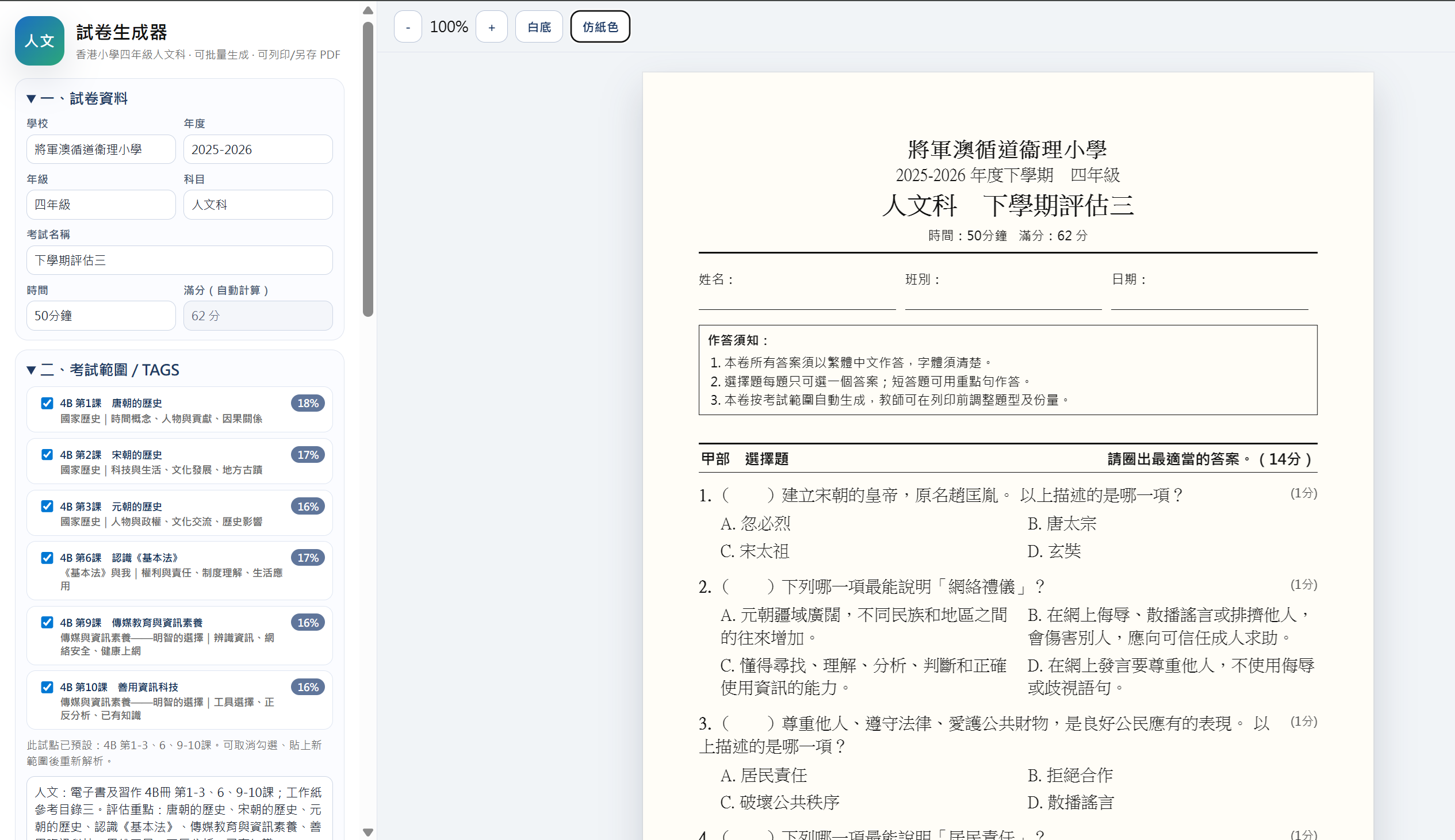Click the sidebar scrollbar up arrow
The height and width of the screenshot is (840, 1455).
(368, 10)
